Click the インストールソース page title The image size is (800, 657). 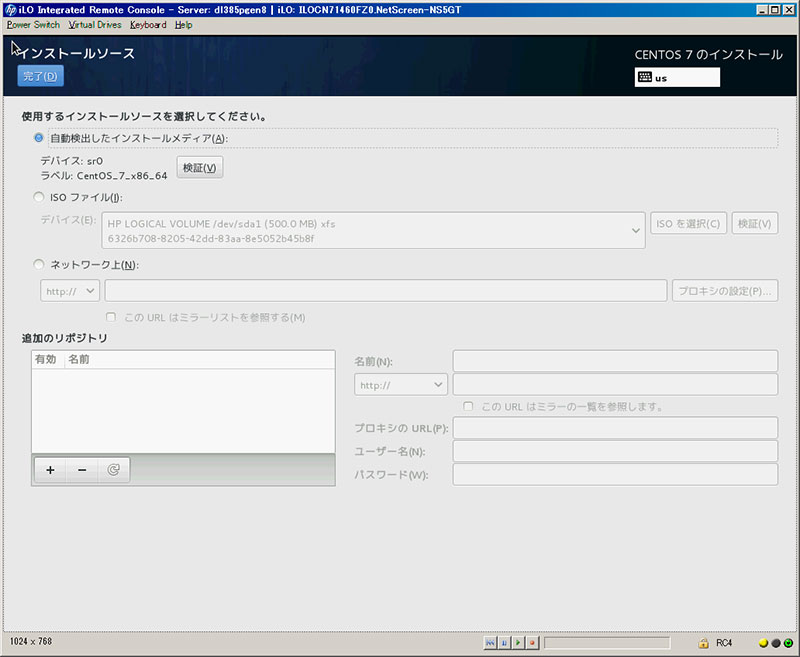click(x=77, y=54)
